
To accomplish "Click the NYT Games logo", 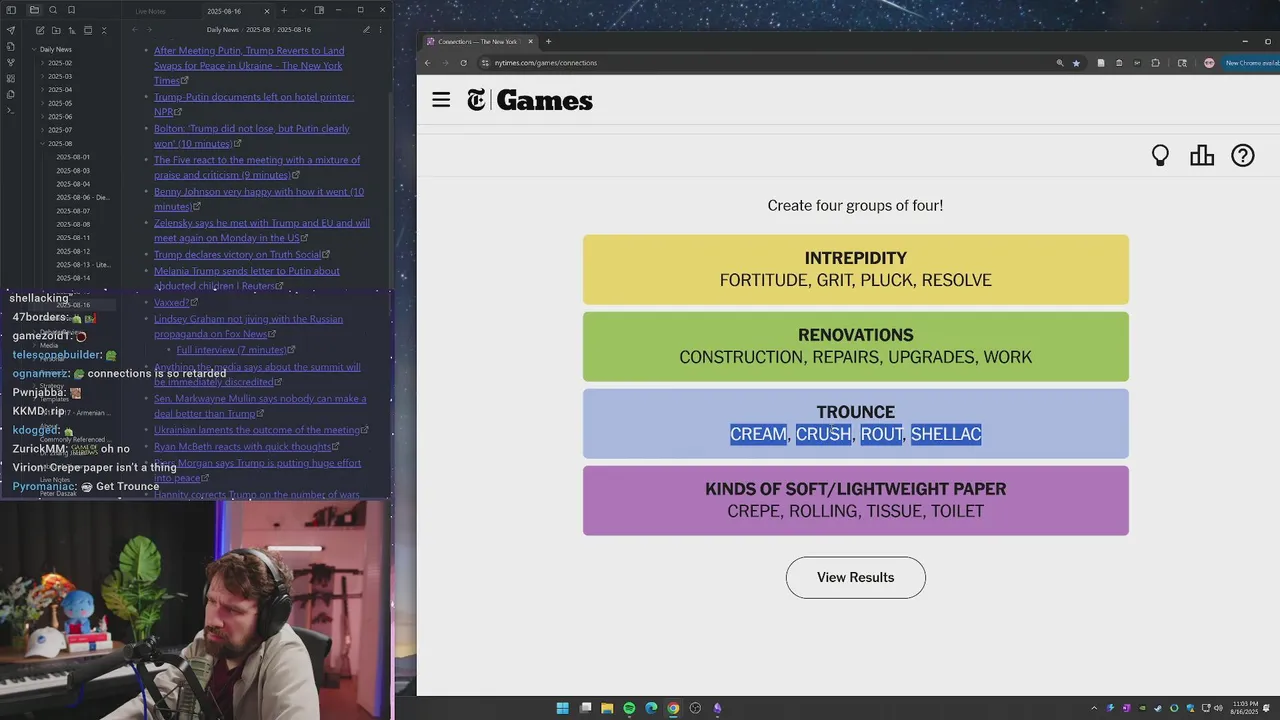I will pos(530,100).
